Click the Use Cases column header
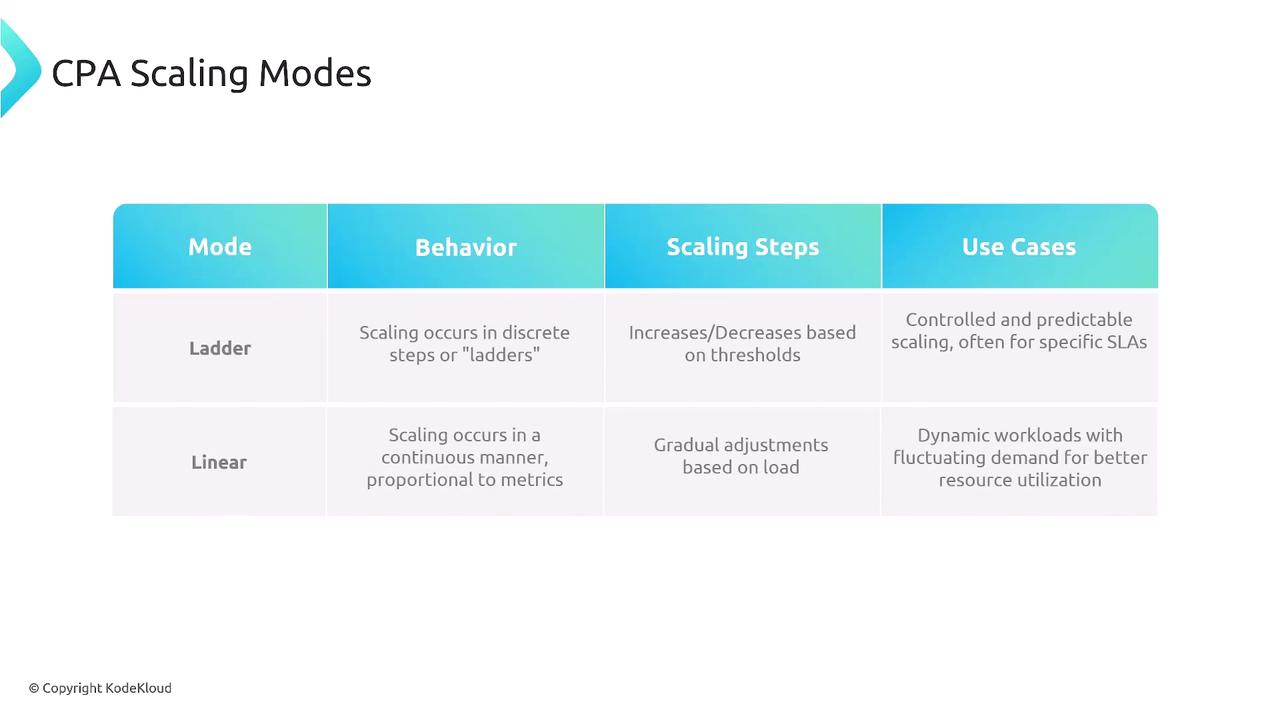Viewport: 1280px width, 720px height. click(x=1019, y=247)
